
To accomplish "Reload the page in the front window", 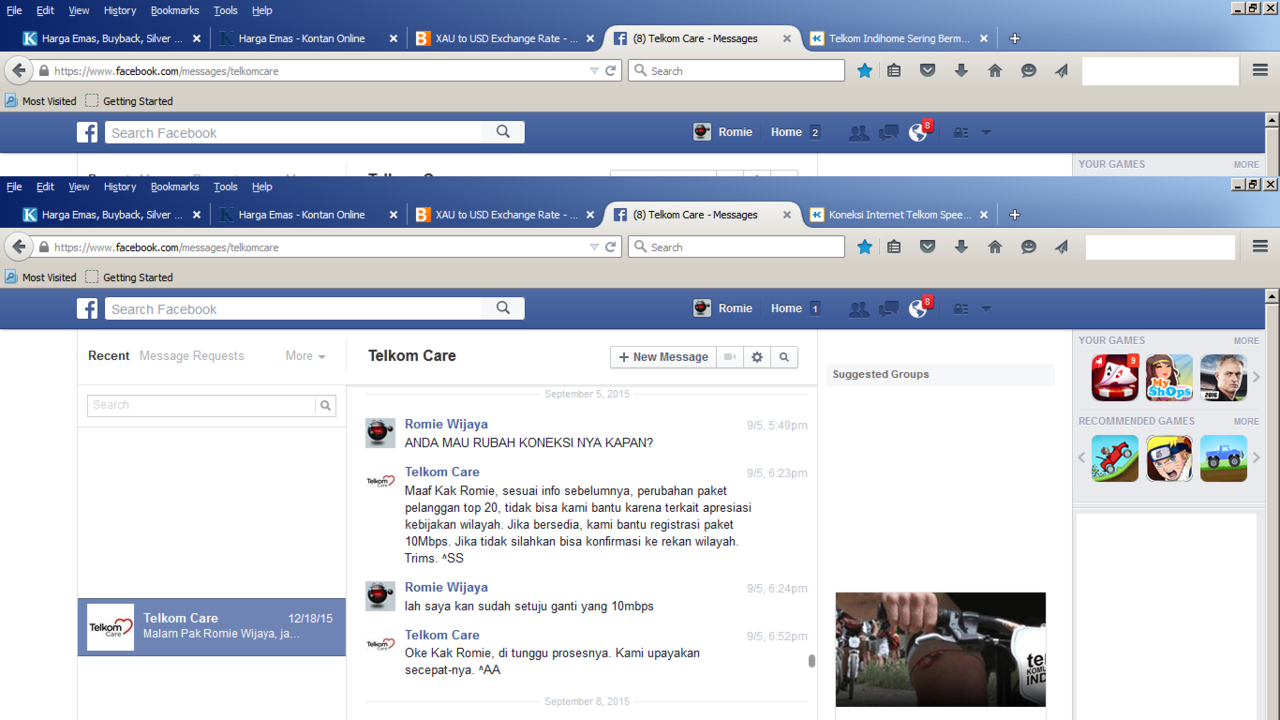I will coord(611,247).
